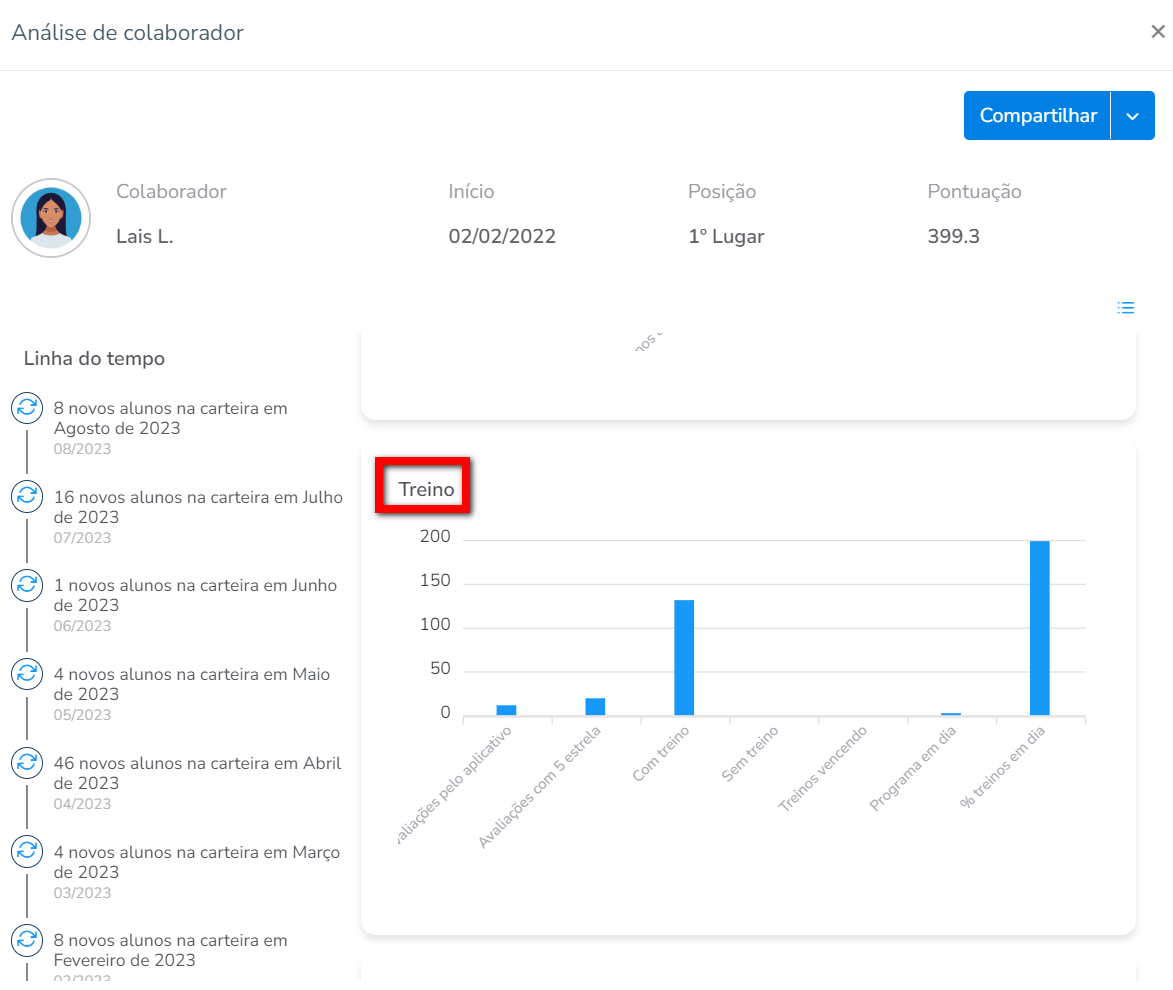The width and height of the screenshot is (1173, 990).
Task: Click Lais L. profile avatar
Action: (x=51, y=218)
